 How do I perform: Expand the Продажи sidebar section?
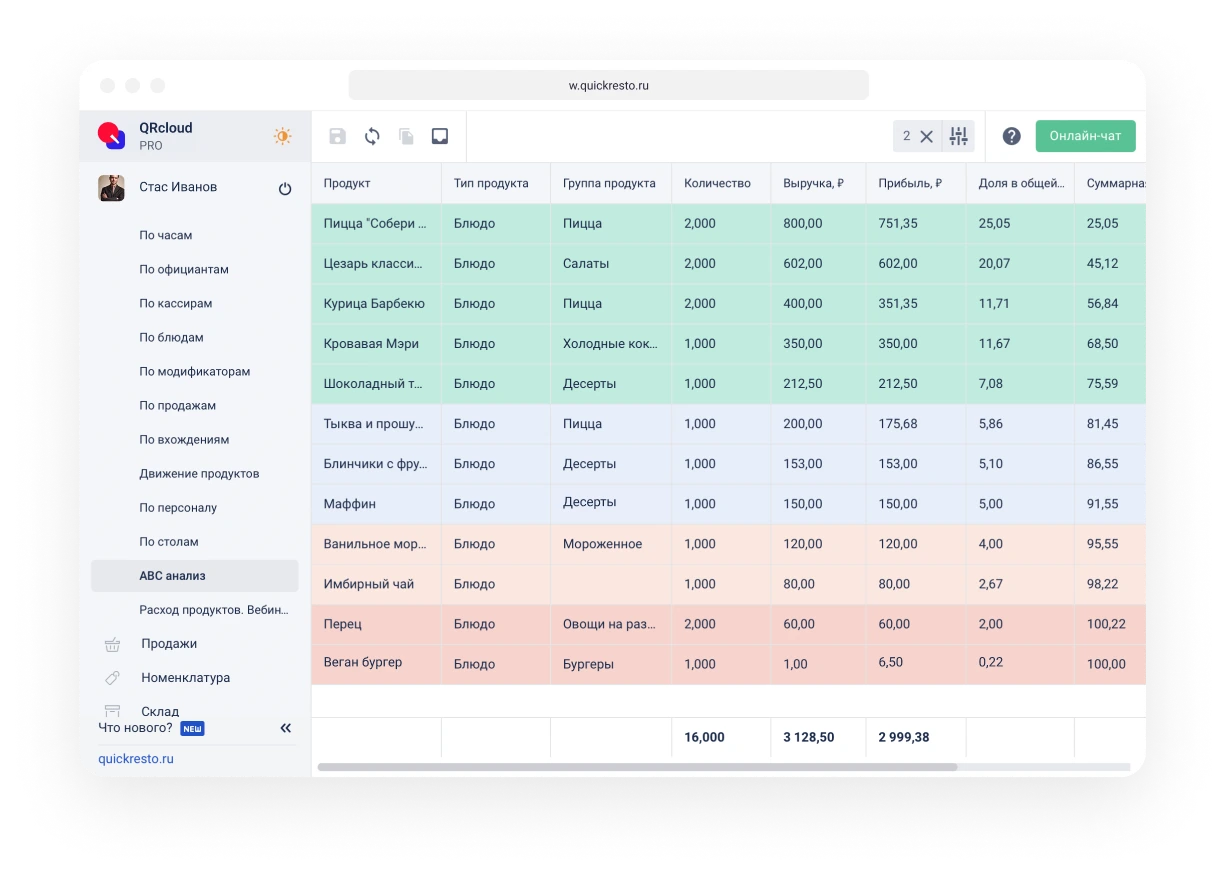coord(169,644)
